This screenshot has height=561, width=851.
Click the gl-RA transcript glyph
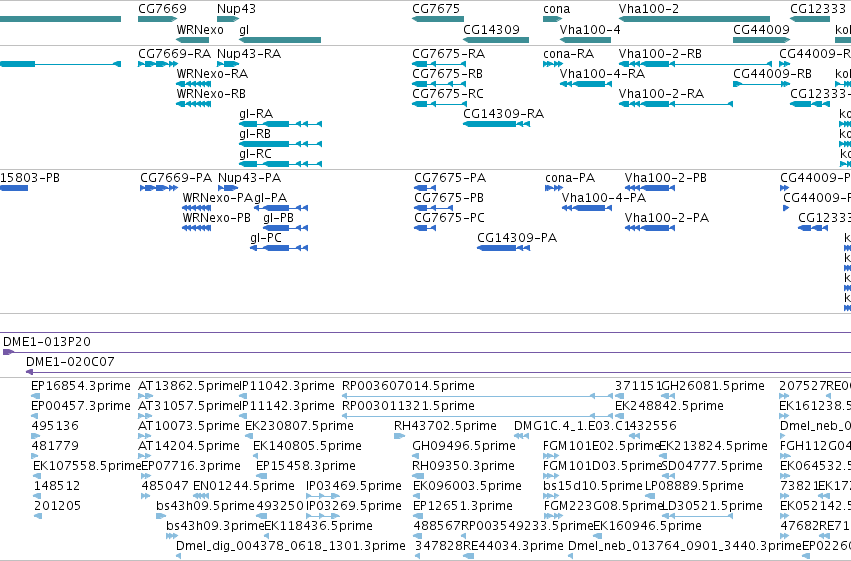tap(280, 124)
